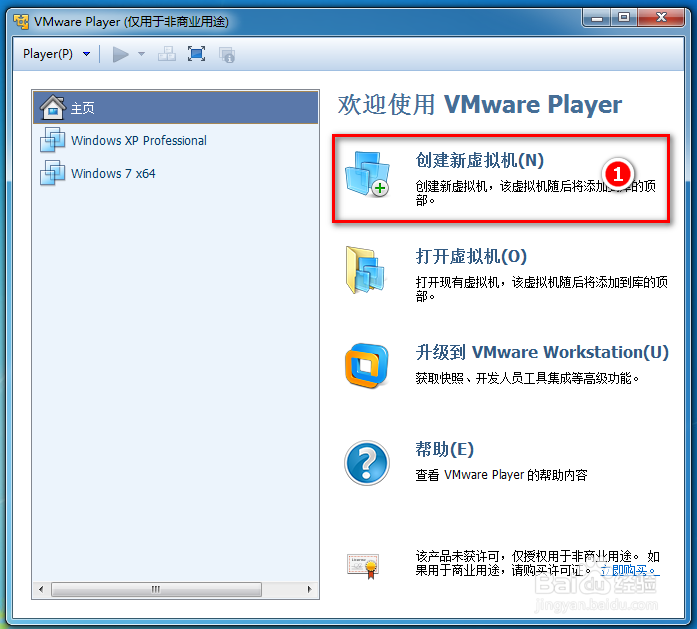Click the Unity mode toolbar icon
The image size is (697, 629).
click(x=227, y=55)
